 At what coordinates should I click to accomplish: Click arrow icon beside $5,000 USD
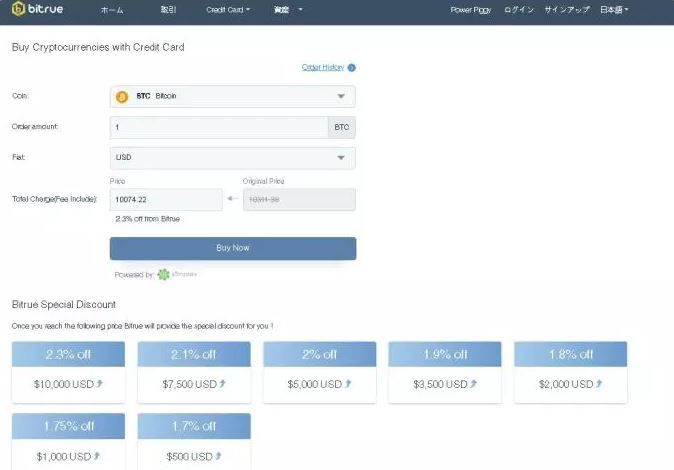coord(348,384)
